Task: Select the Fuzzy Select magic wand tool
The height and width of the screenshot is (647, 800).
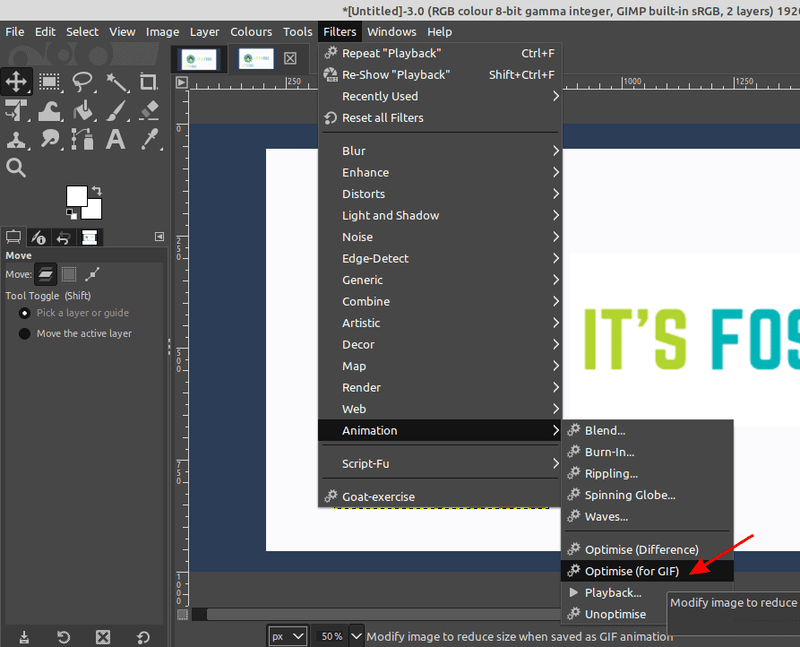Action: [x=115, y=82]
